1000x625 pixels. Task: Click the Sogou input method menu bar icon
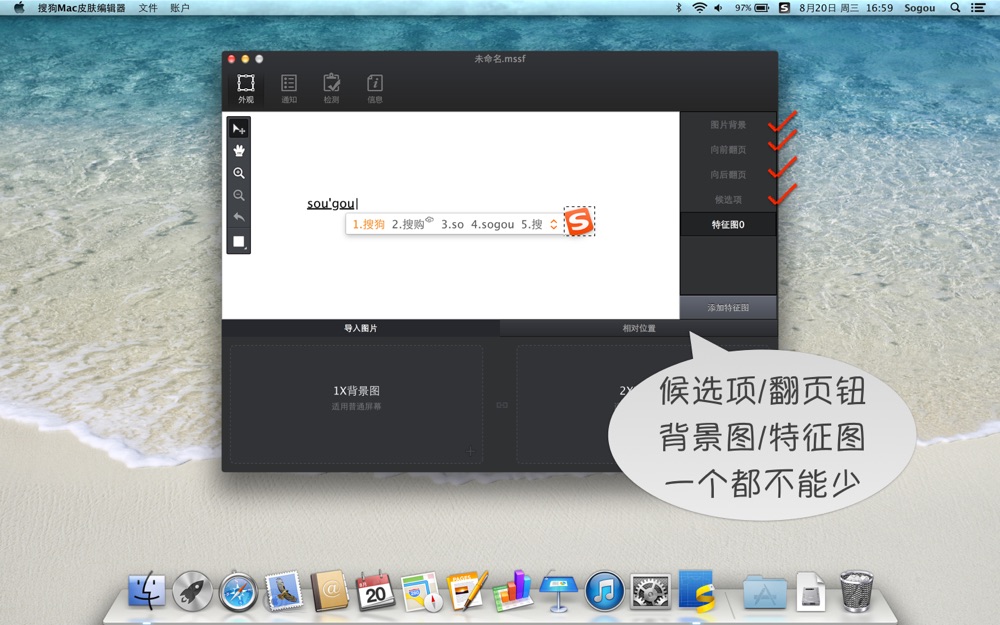coord(784,8)
